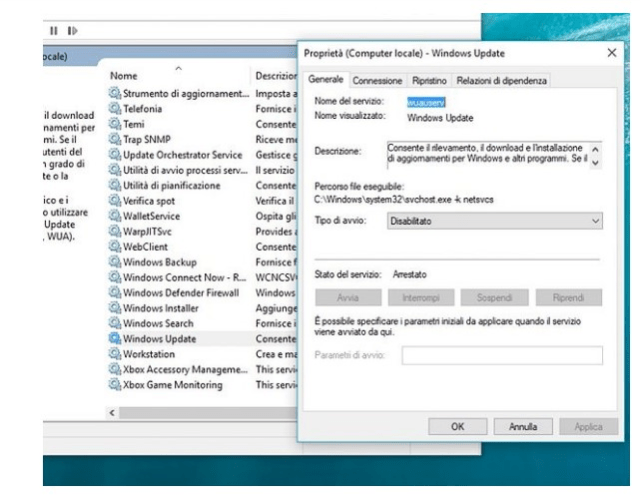This screenshot has width=640, height=498.
Task: Click the Windows Update service gear icon
Action: click(114, 339)
